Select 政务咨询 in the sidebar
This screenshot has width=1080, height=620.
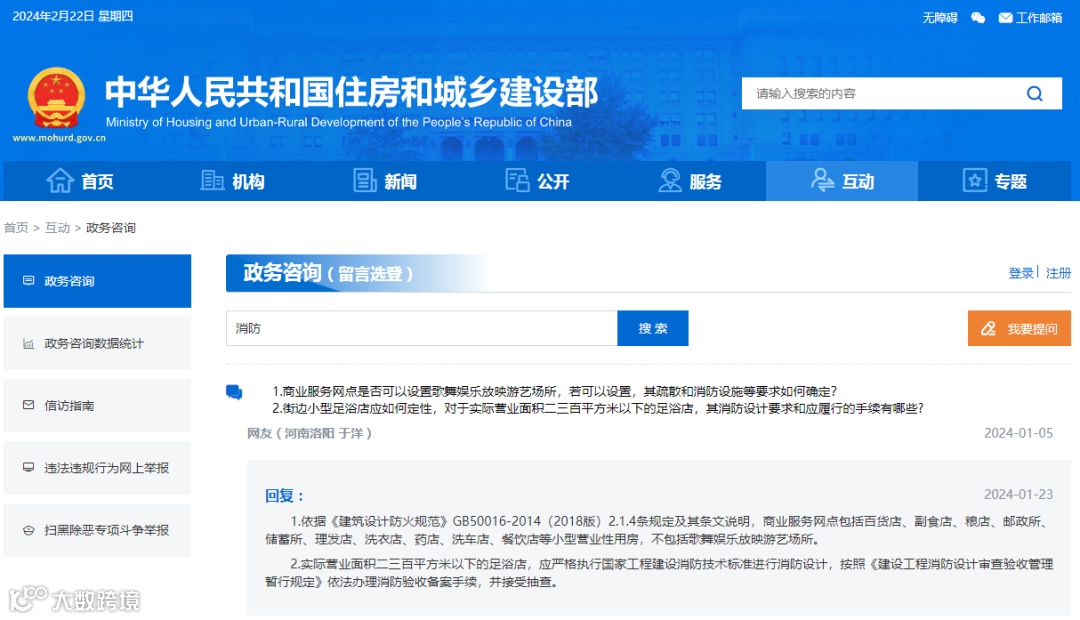tap(97, 281)
